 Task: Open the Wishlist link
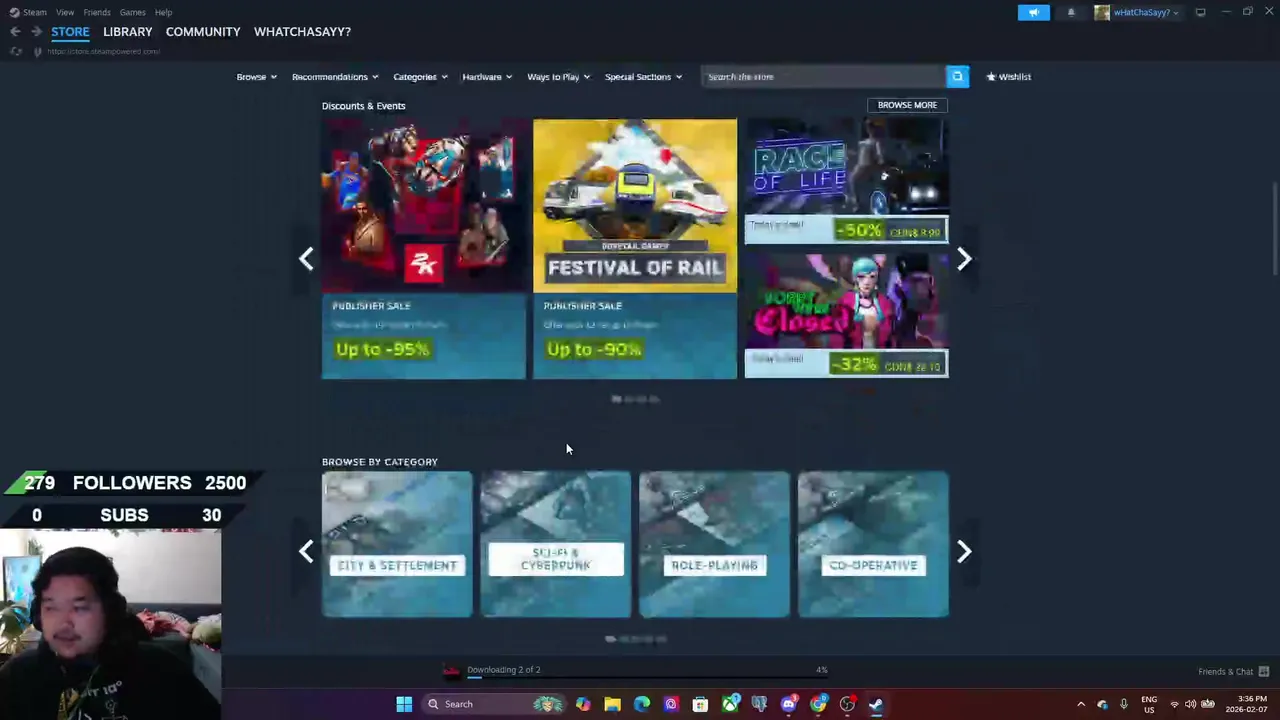(1008, 77)
